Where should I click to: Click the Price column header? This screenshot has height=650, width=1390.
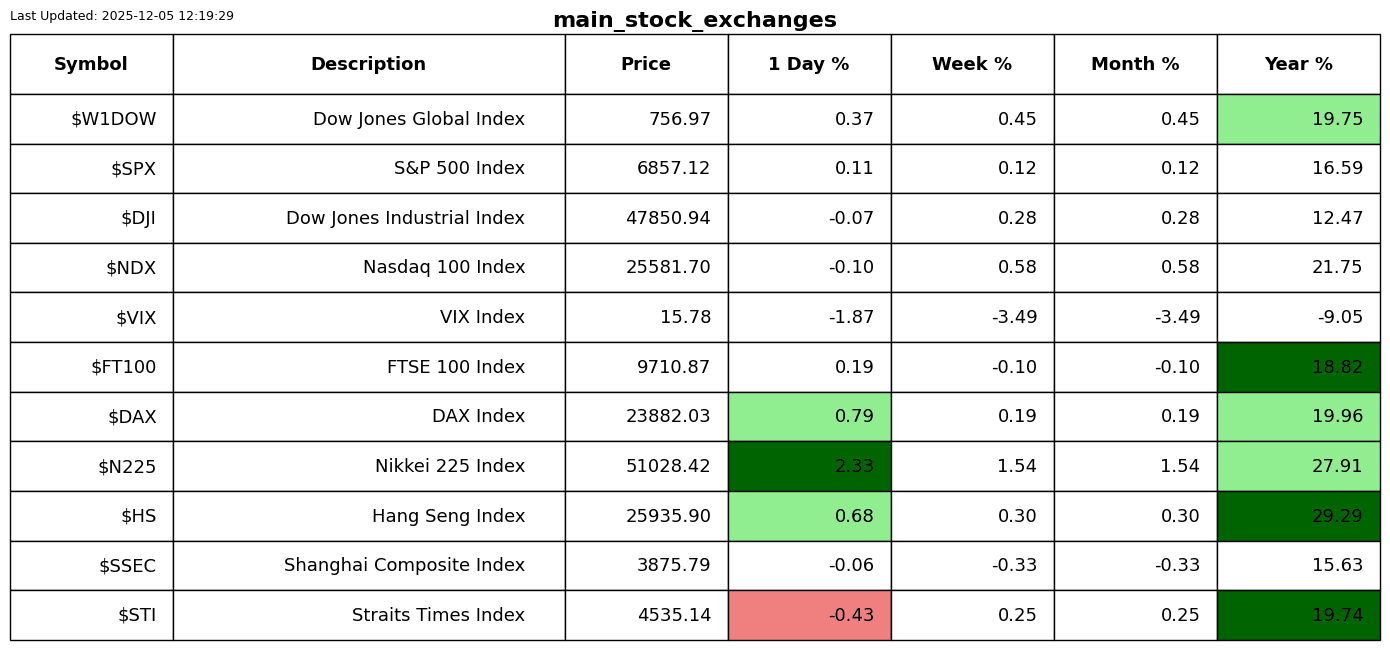pos(646,65)
